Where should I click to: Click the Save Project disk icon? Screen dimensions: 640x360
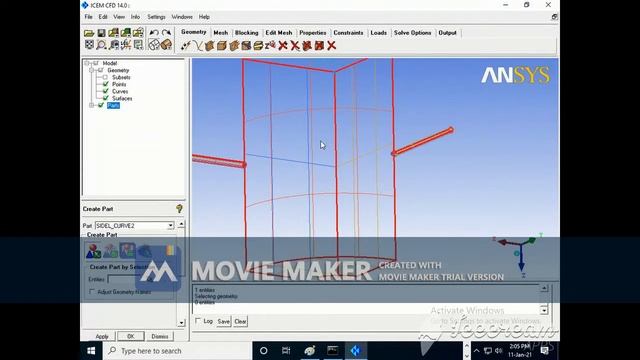click(101, 33)
